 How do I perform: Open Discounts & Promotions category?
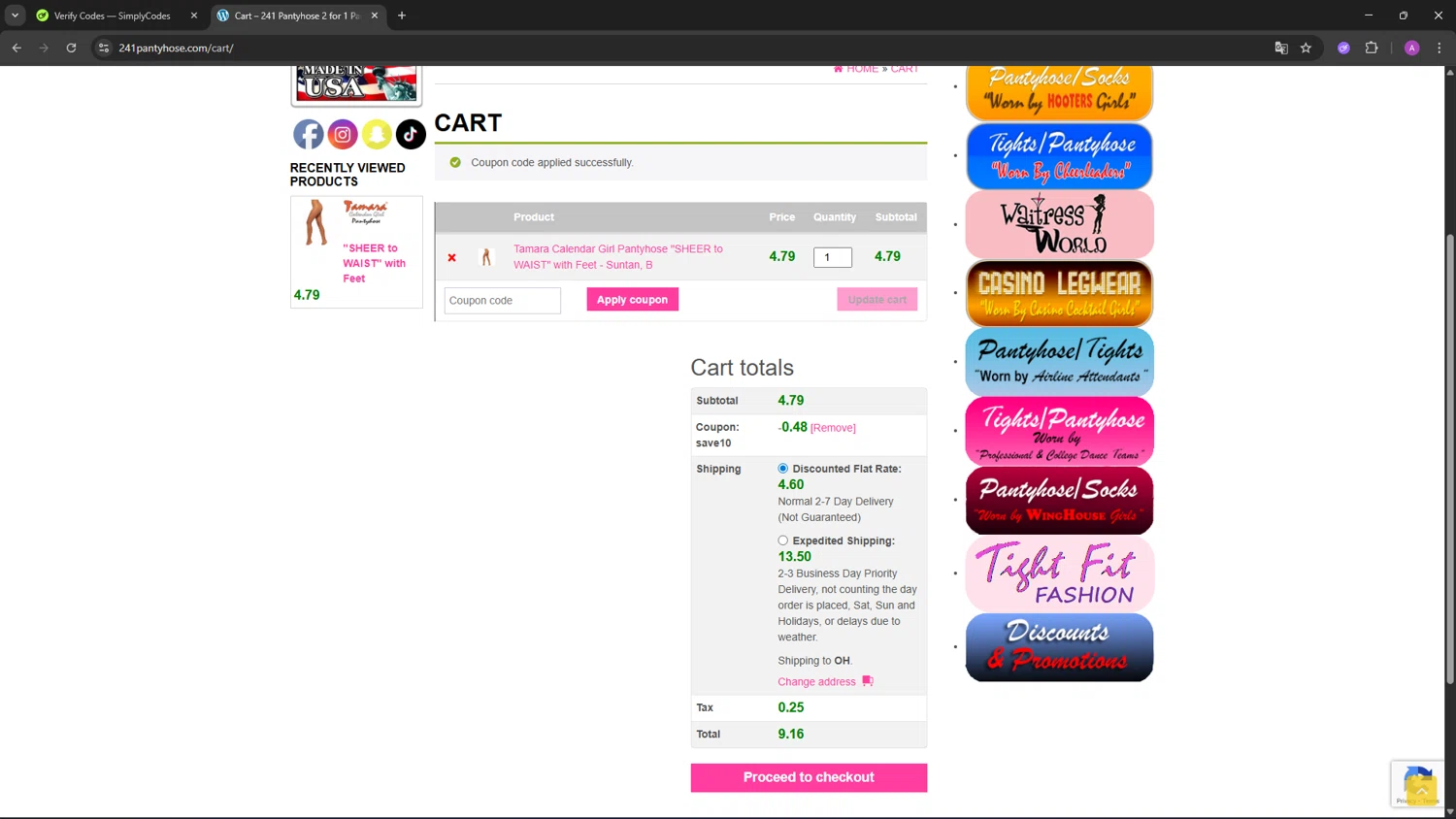pyautogui.click(x=1059, y=647)
